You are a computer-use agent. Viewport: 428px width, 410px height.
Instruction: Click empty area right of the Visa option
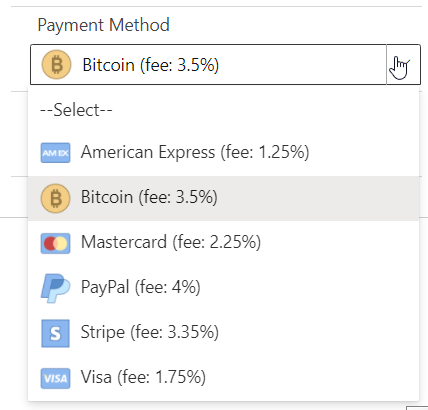pyautogui.click(x=312, y=378)
